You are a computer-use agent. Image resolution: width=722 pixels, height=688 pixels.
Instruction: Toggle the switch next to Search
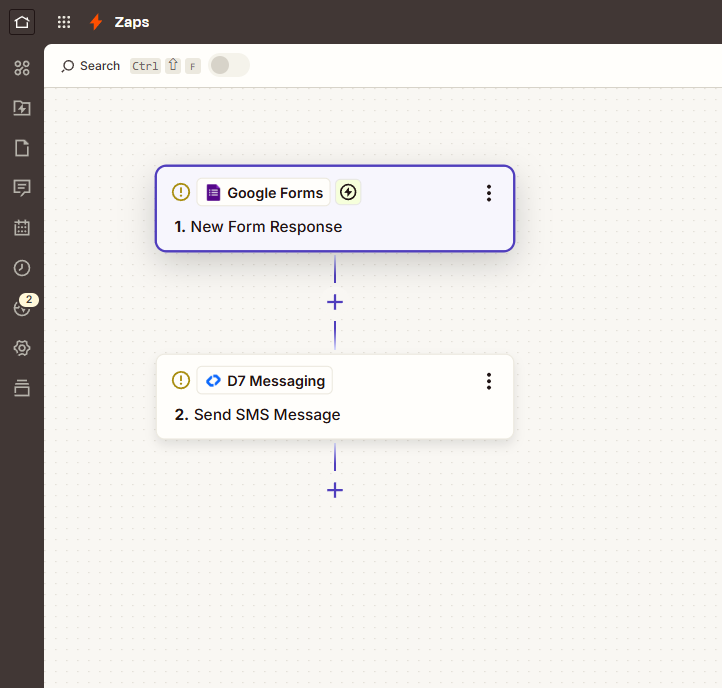tap(229, 65)
